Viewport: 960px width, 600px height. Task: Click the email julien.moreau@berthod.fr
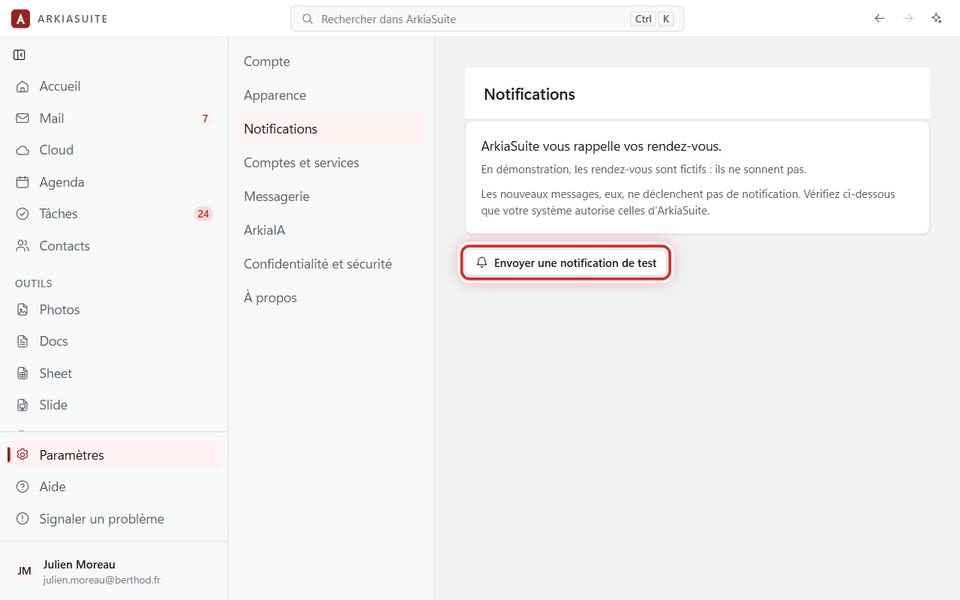(102, 580)
